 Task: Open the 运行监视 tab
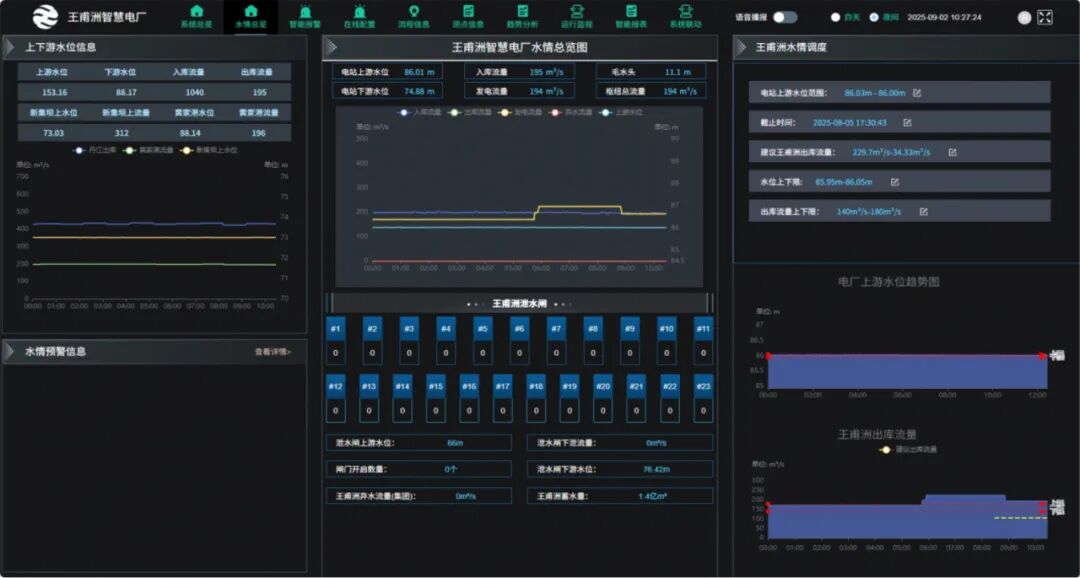point(577,17)
